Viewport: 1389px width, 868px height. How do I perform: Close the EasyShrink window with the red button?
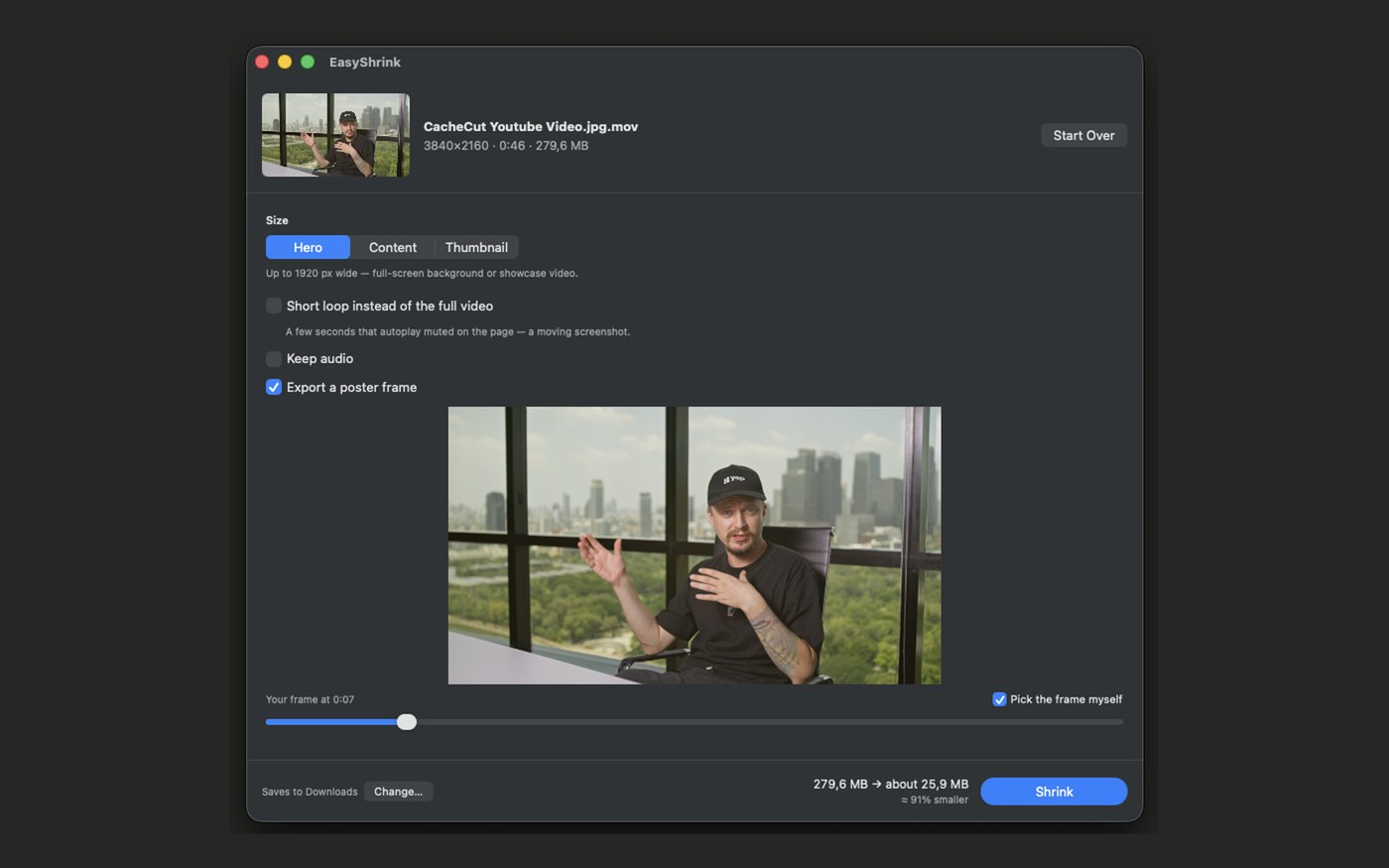262,62
